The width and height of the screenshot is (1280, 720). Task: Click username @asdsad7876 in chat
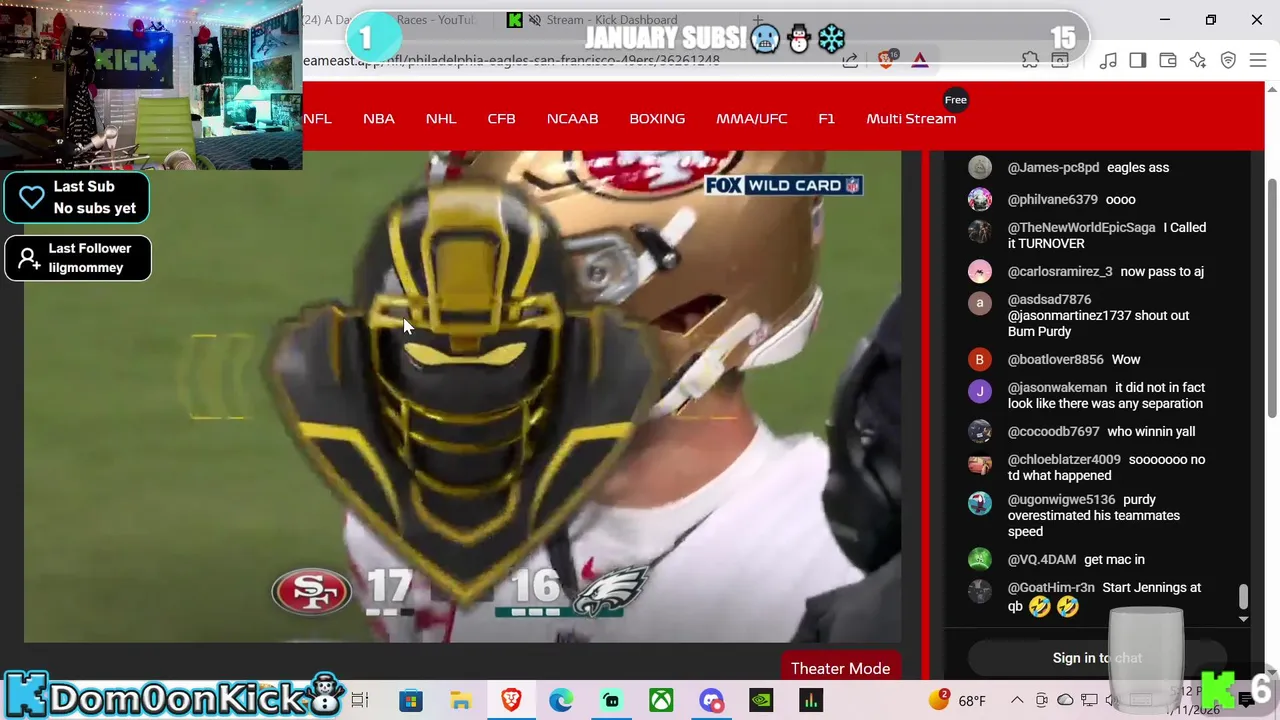pos(1049,299)
